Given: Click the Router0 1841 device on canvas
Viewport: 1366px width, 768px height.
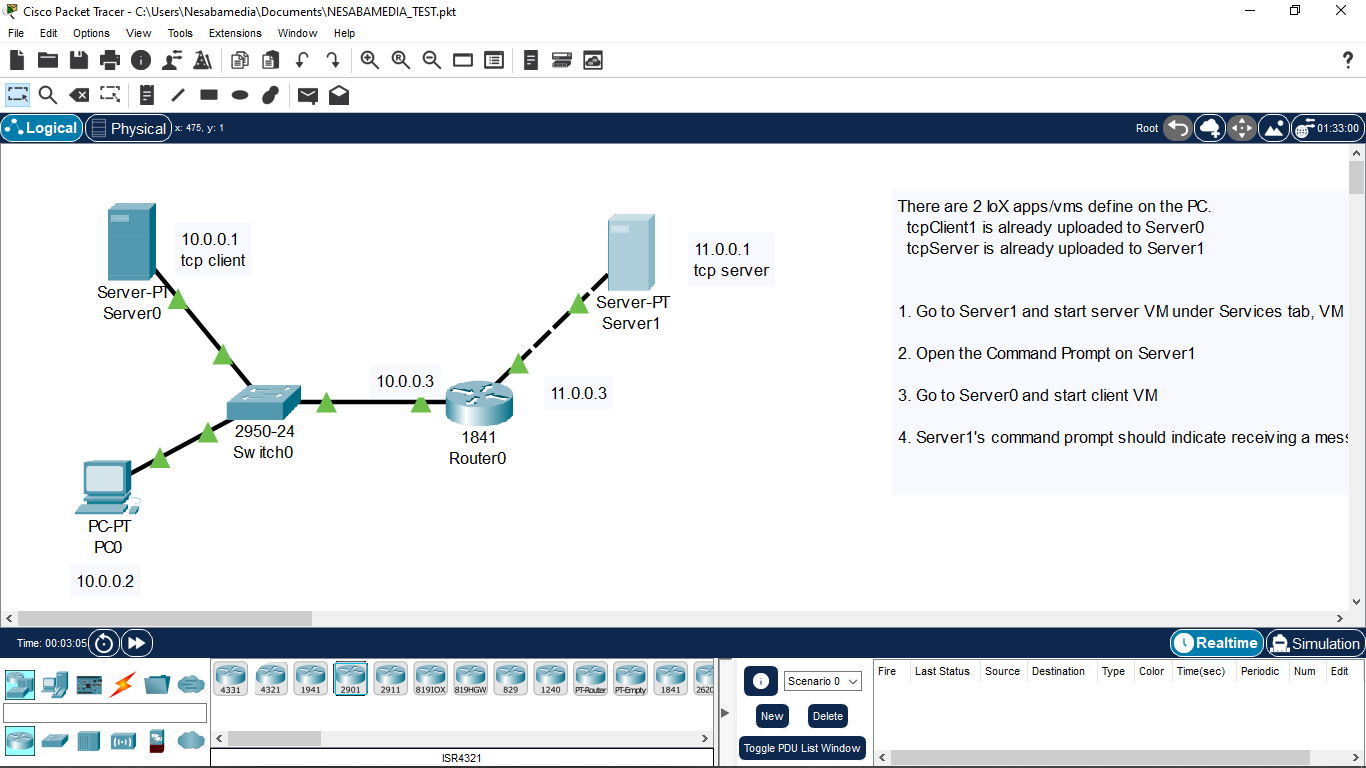Looking at the screenshot, I should click(479, 404).
